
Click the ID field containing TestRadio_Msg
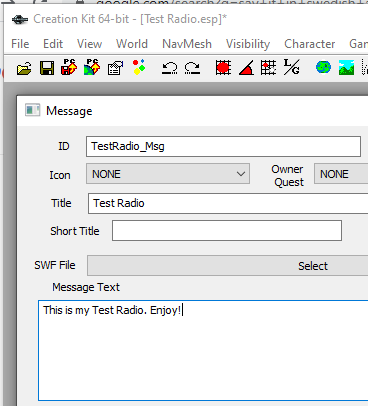(223, 146)
